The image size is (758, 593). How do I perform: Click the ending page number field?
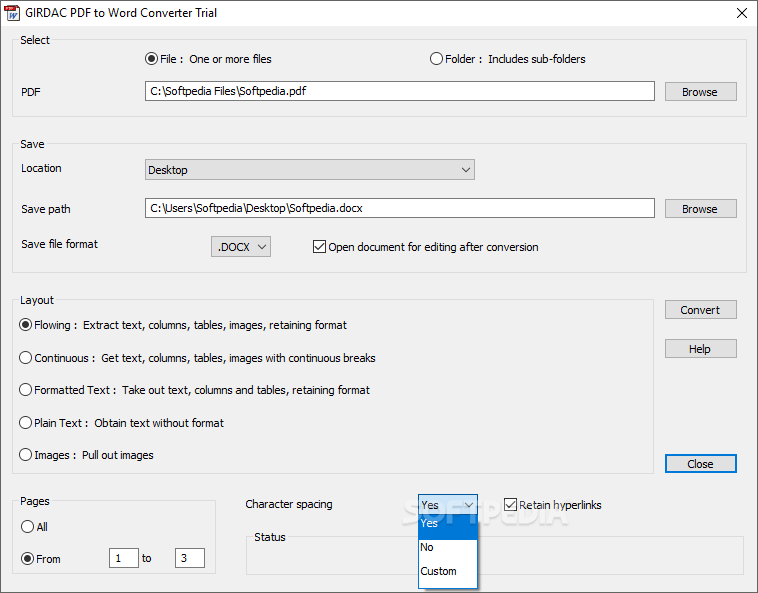pos(190,558)
